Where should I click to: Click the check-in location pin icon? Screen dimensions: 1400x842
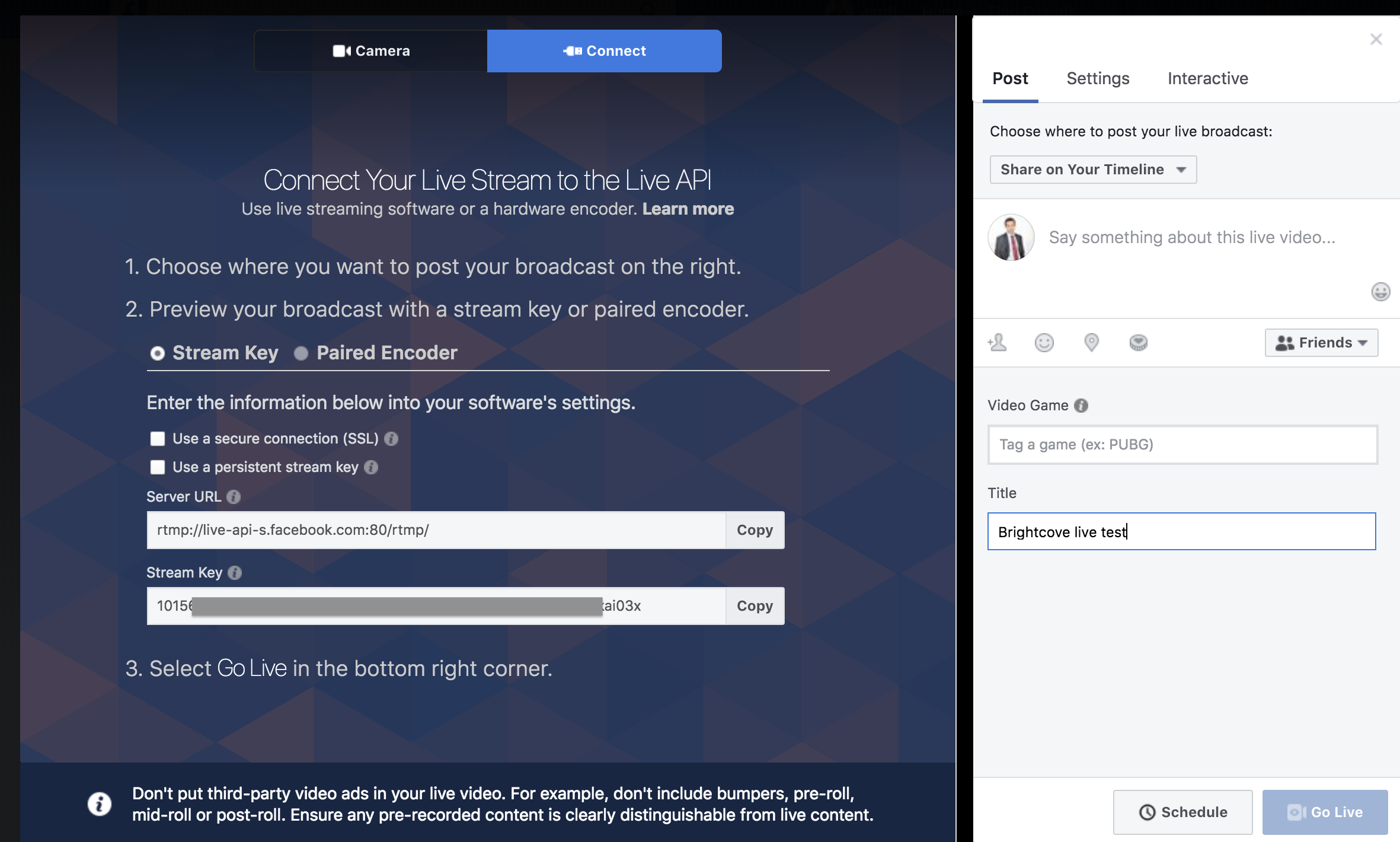[x=1091, y=343]
